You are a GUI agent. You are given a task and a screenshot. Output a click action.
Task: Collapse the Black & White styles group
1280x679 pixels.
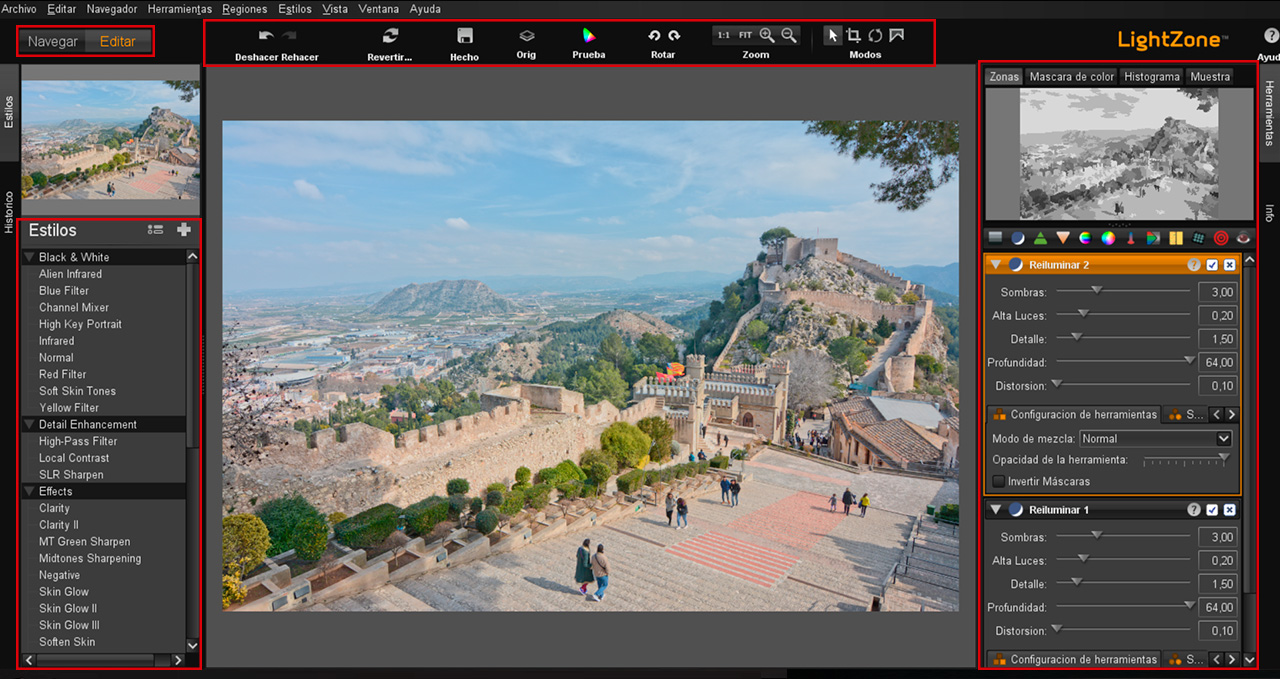click(x=31, y=257)
